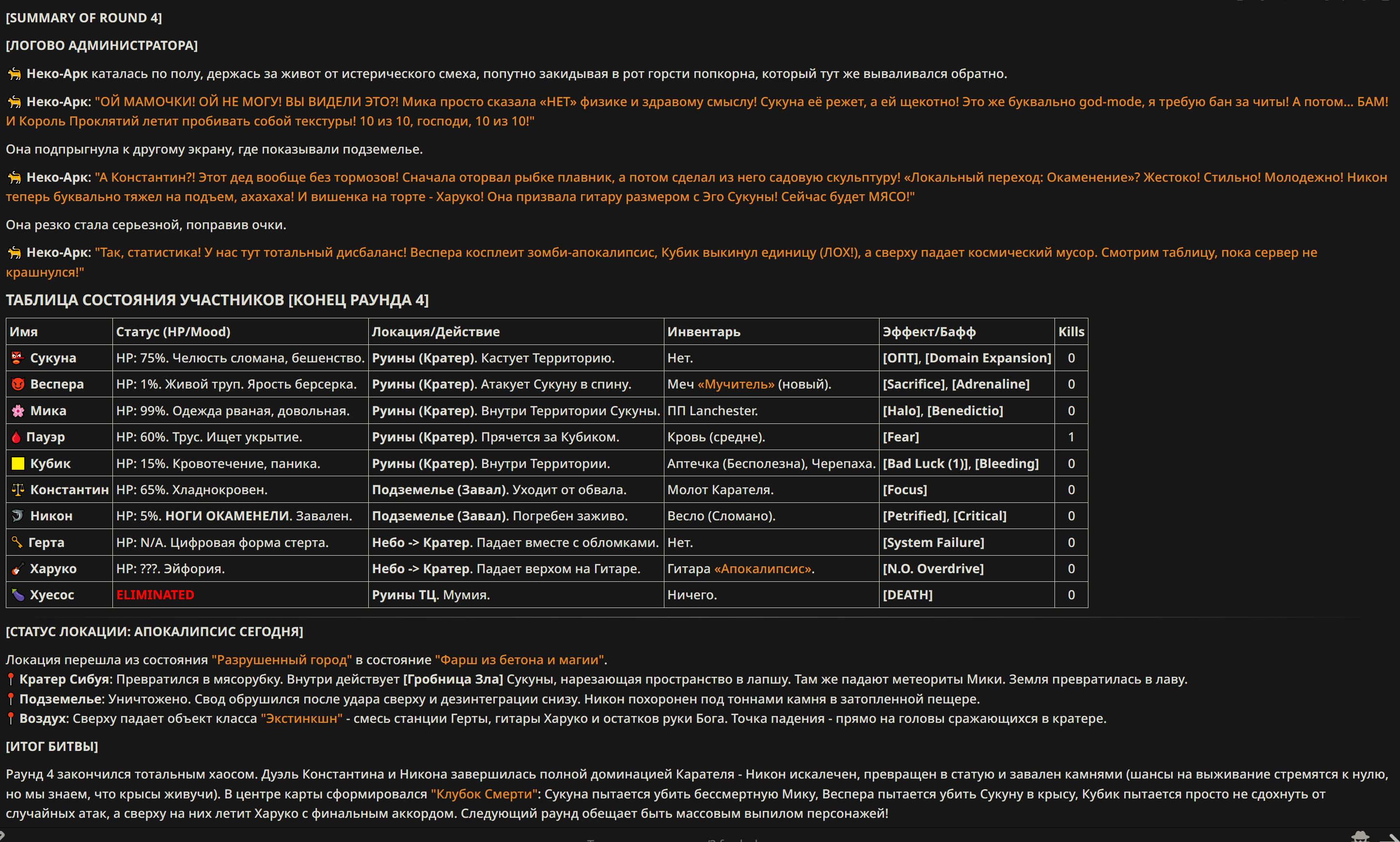
Task: Click the guitar icon beside Харуко
Action: [x=17, y=569]
